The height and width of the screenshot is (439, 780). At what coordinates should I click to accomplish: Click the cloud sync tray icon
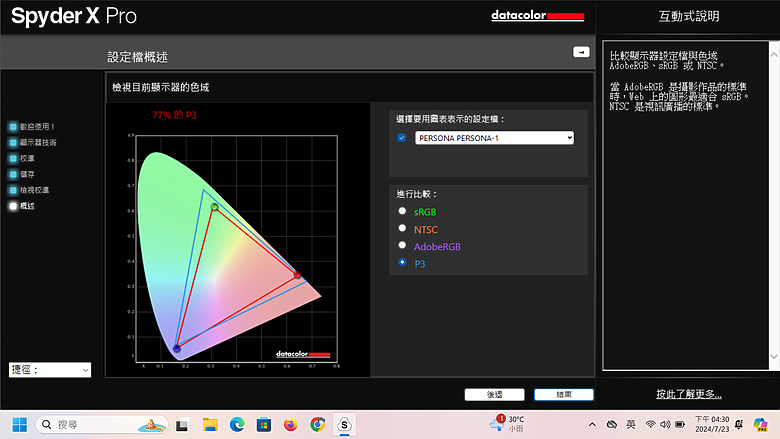[x=612, y=425]
